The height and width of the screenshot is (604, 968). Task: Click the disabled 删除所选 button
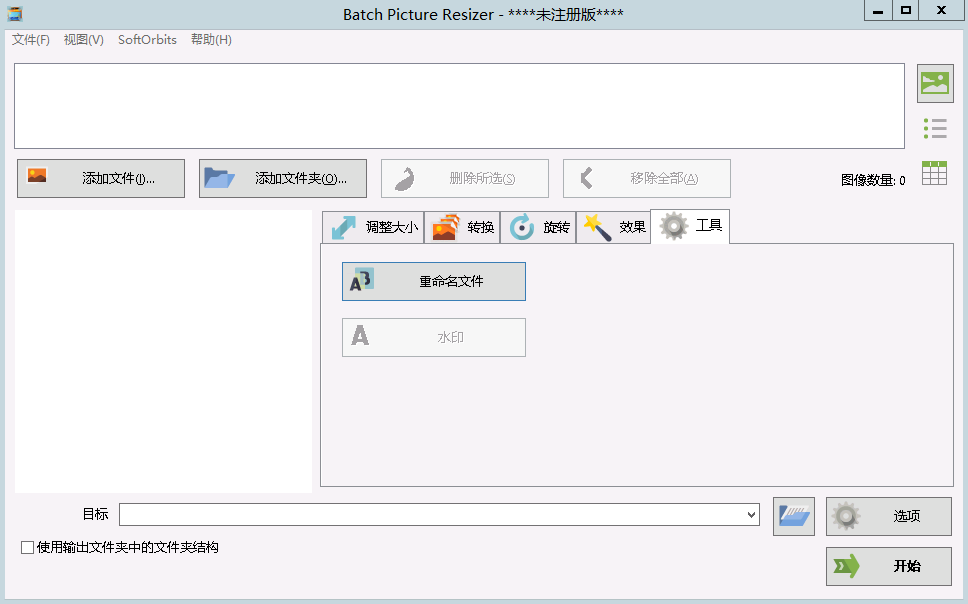[465, 178]
